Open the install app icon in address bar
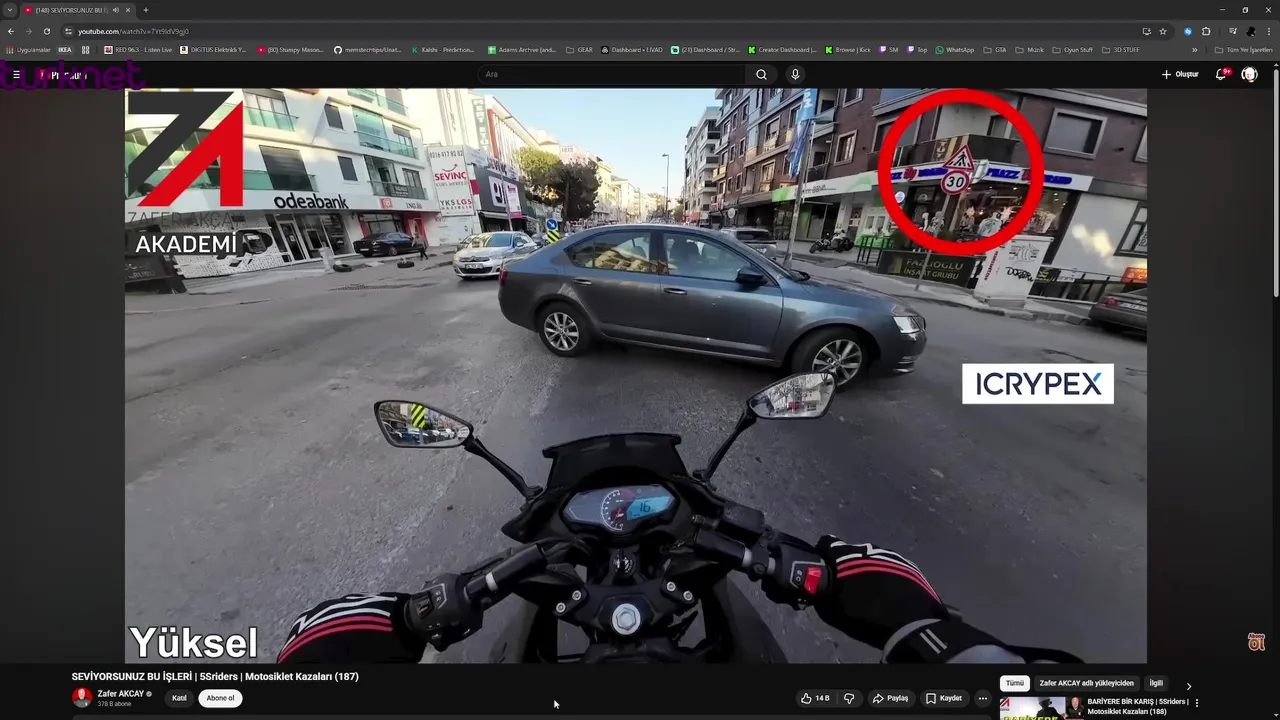1280x720 pixels. tap(1146, 31)
